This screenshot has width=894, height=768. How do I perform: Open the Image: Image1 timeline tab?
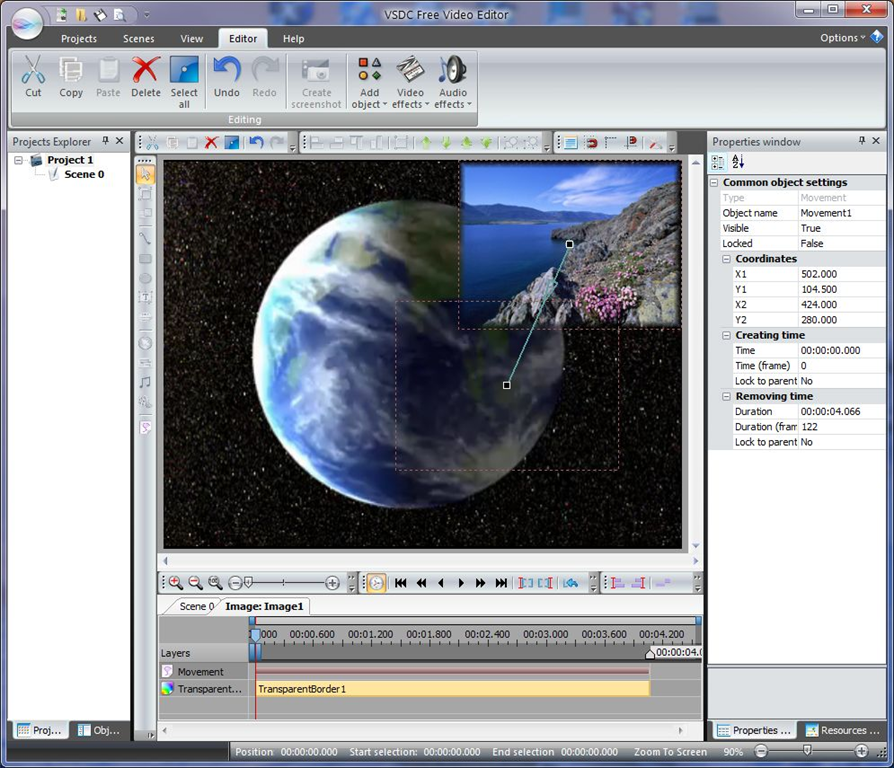pos(264,606)
